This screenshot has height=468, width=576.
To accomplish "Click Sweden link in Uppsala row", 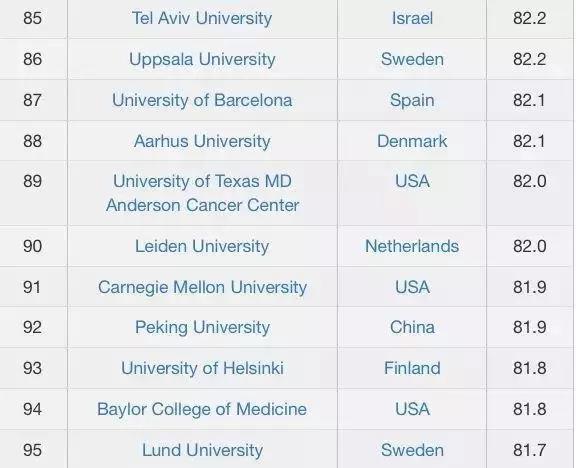I will pos(412,59).
